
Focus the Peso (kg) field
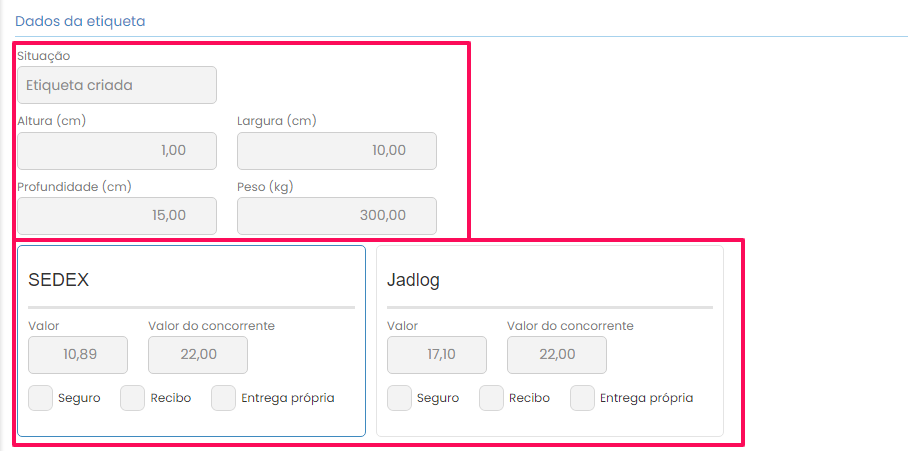pyautogui.click(x=336, y=215)
